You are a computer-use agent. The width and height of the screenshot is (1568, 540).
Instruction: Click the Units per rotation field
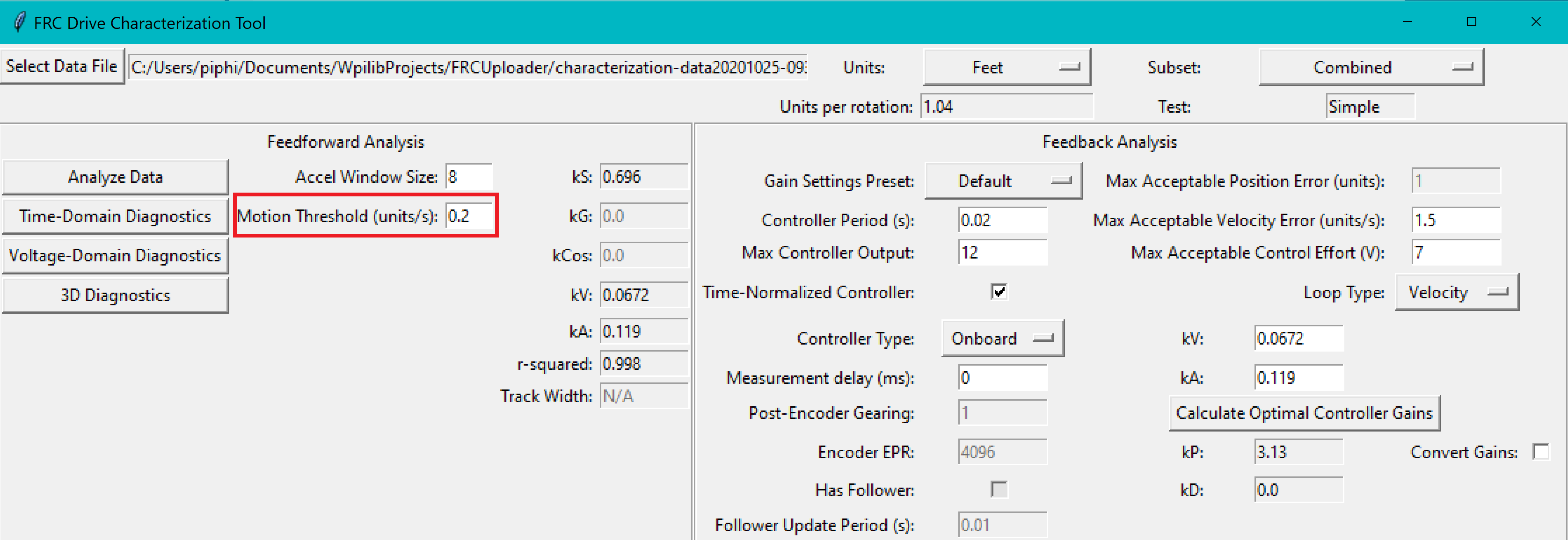1007,107
